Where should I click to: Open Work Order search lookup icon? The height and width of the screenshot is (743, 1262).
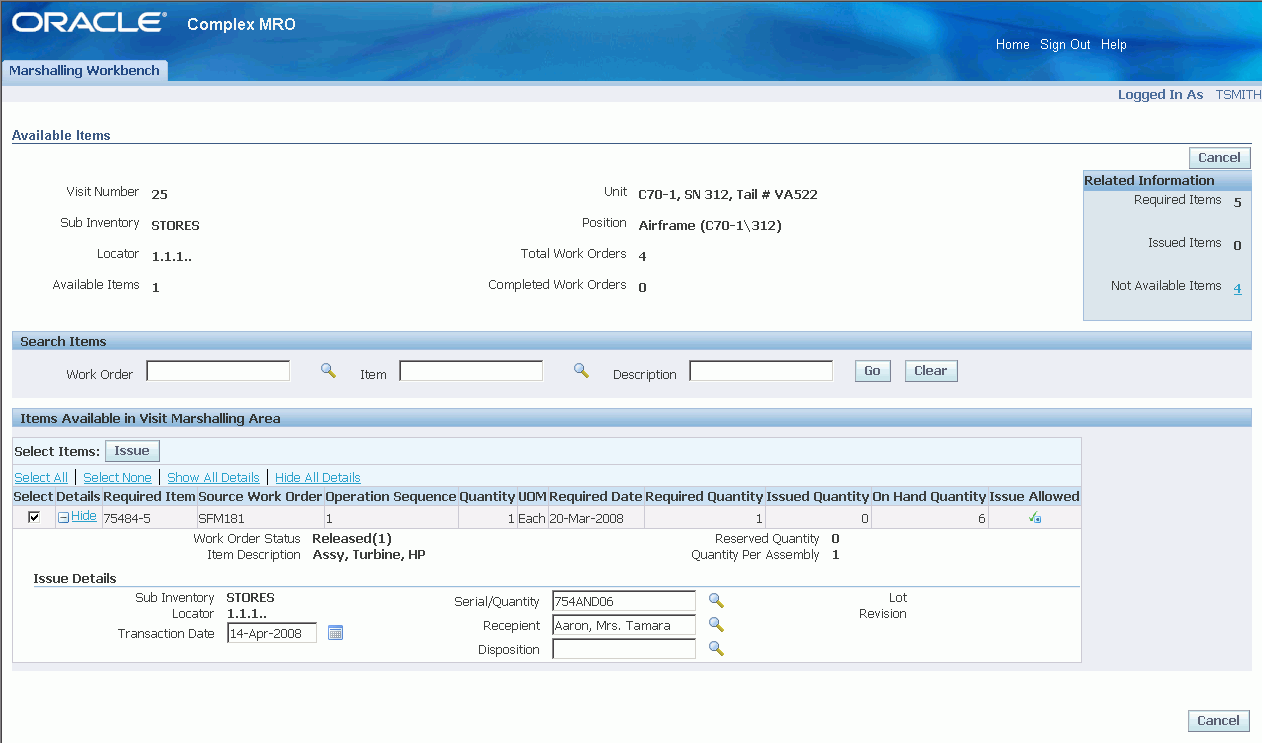pyautogui.click(x=328, y=370)
